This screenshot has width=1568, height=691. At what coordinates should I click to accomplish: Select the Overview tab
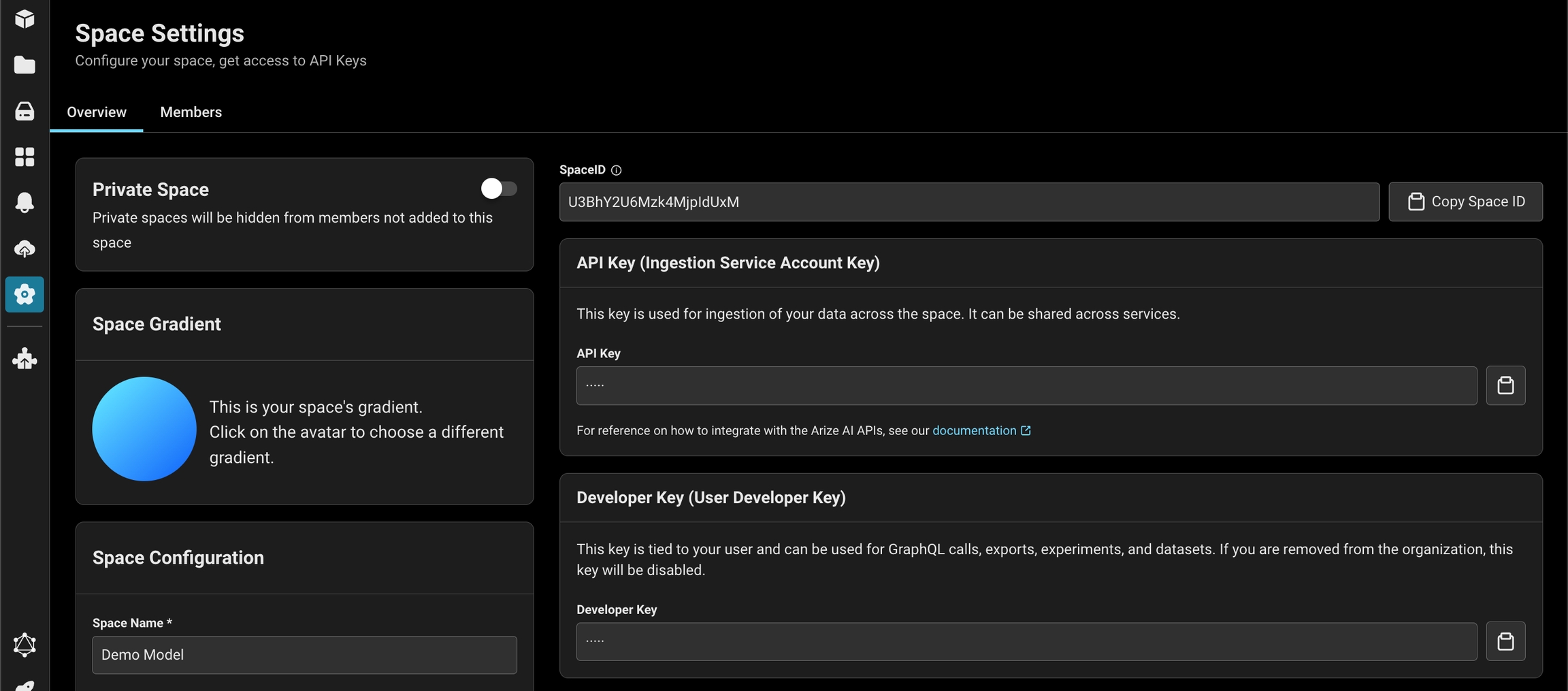point(97,112)
